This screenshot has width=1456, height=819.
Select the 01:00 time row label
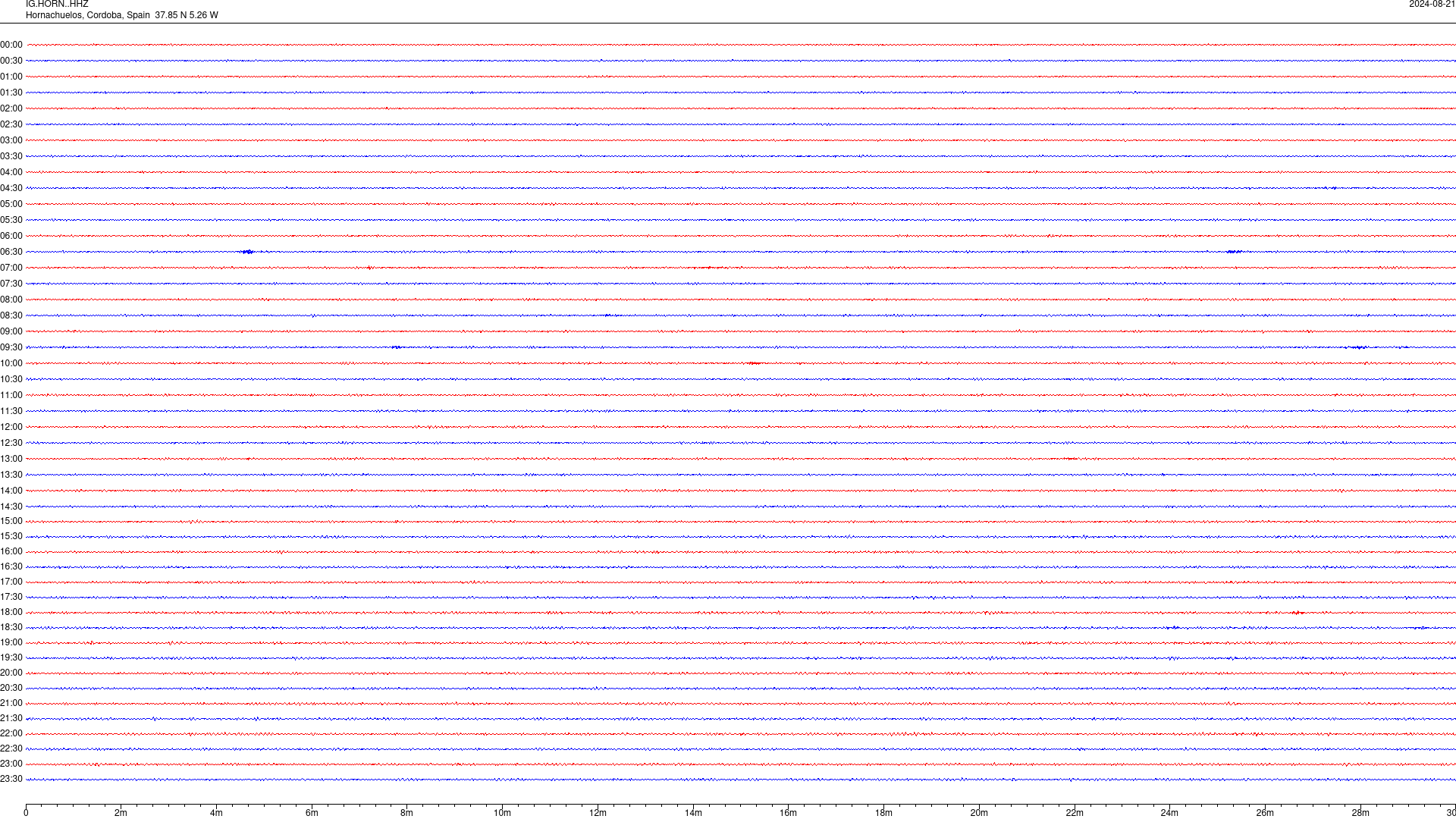click(x=11, y=77)
